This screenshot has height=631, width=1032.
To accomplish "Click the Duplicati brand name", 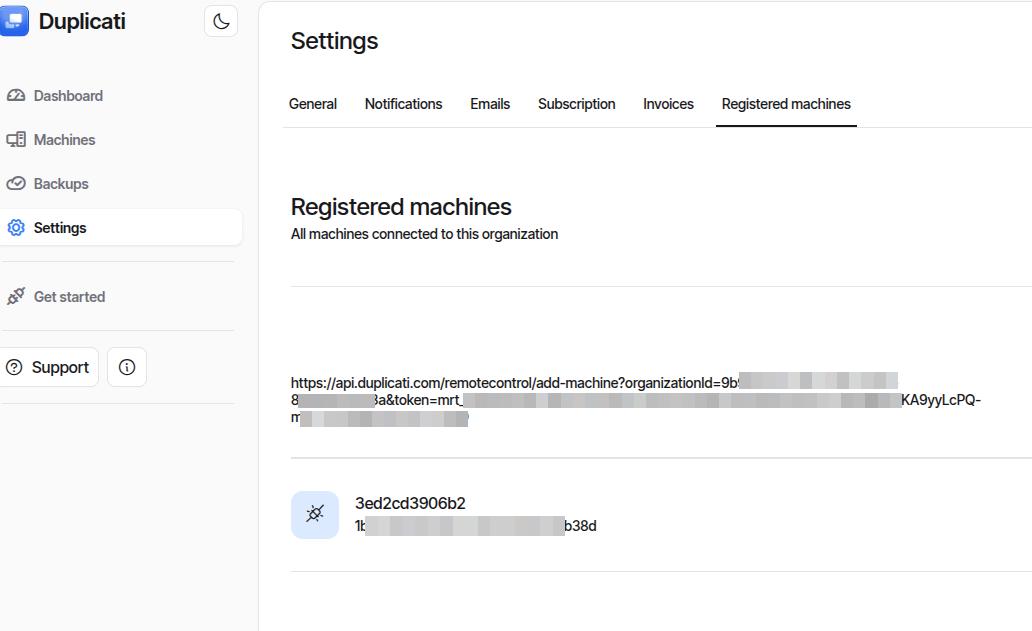I will [82, 22].
